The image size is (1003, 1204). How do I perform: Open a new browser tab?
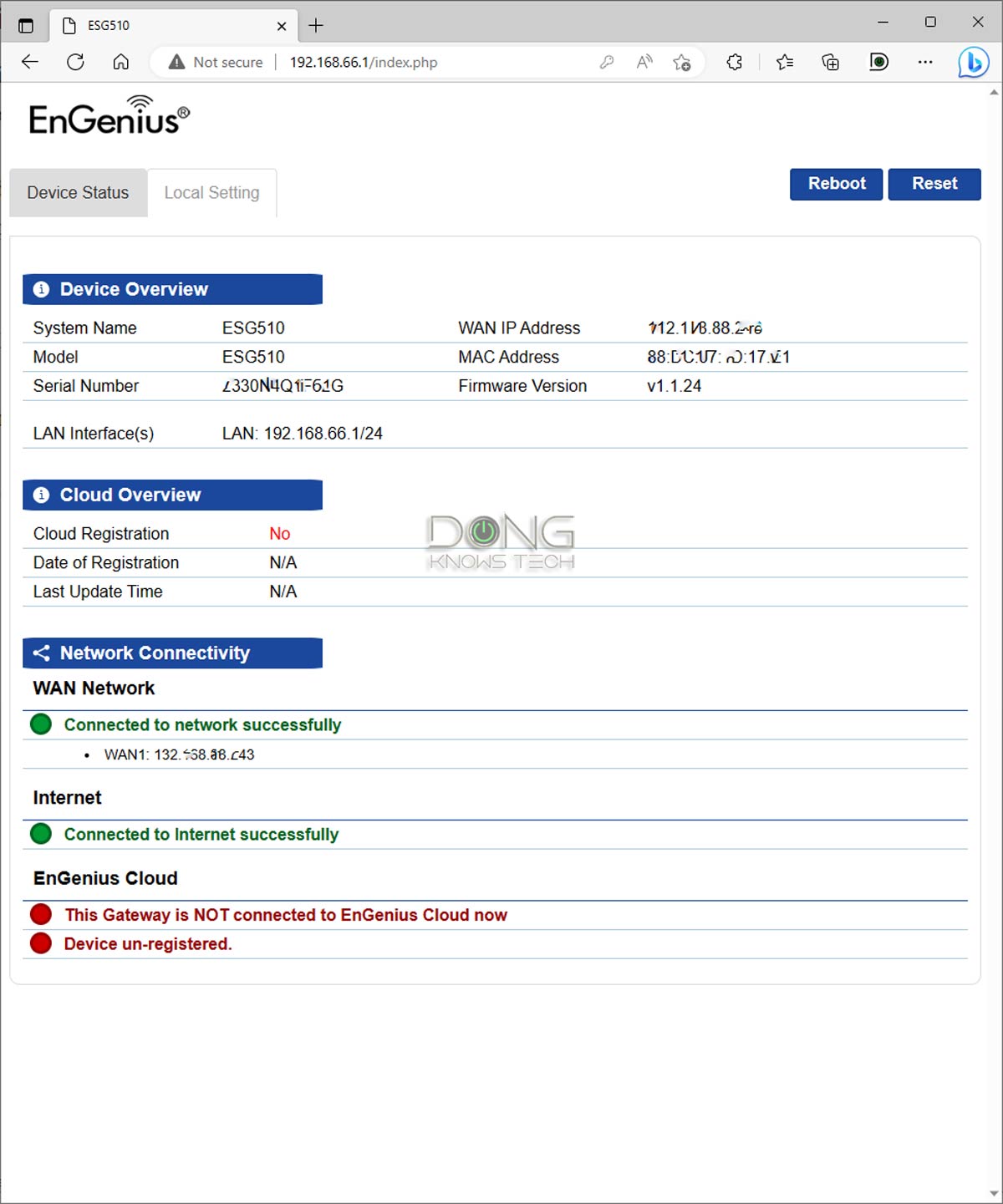(316, 25)
